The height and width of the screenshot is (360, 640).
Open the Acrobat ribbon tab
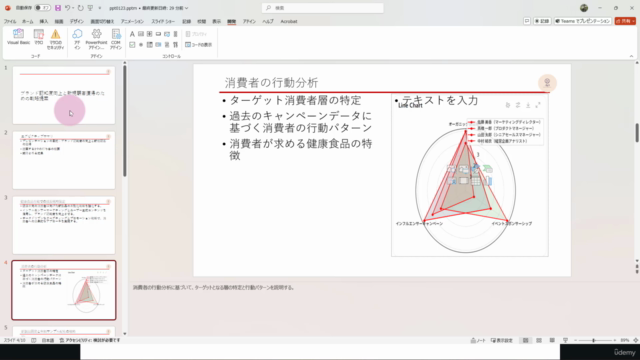coord(289,21)
